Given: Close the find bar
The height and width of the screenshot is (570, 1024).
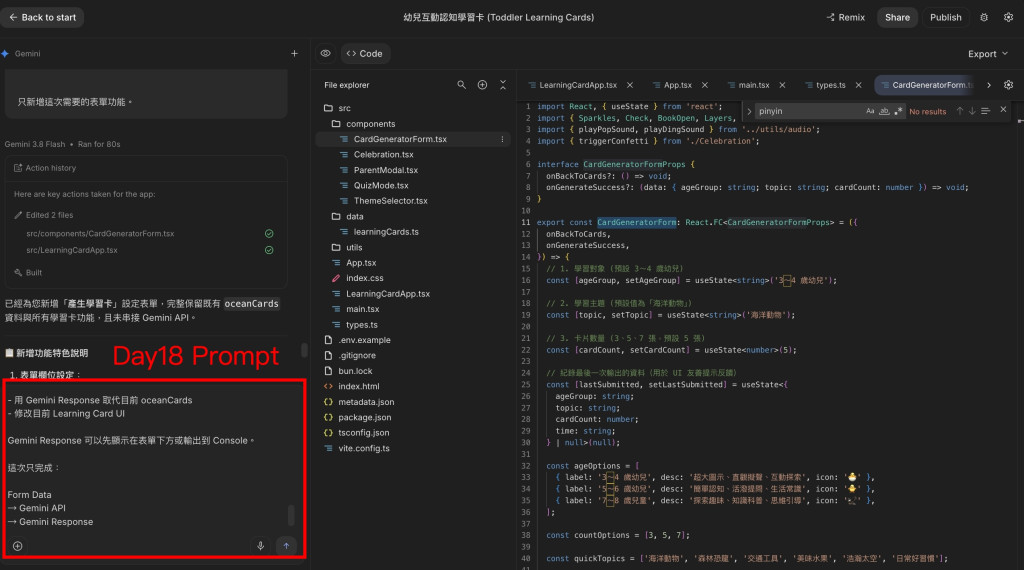Looking at the screenshot, I should [x=1003, y=110].
